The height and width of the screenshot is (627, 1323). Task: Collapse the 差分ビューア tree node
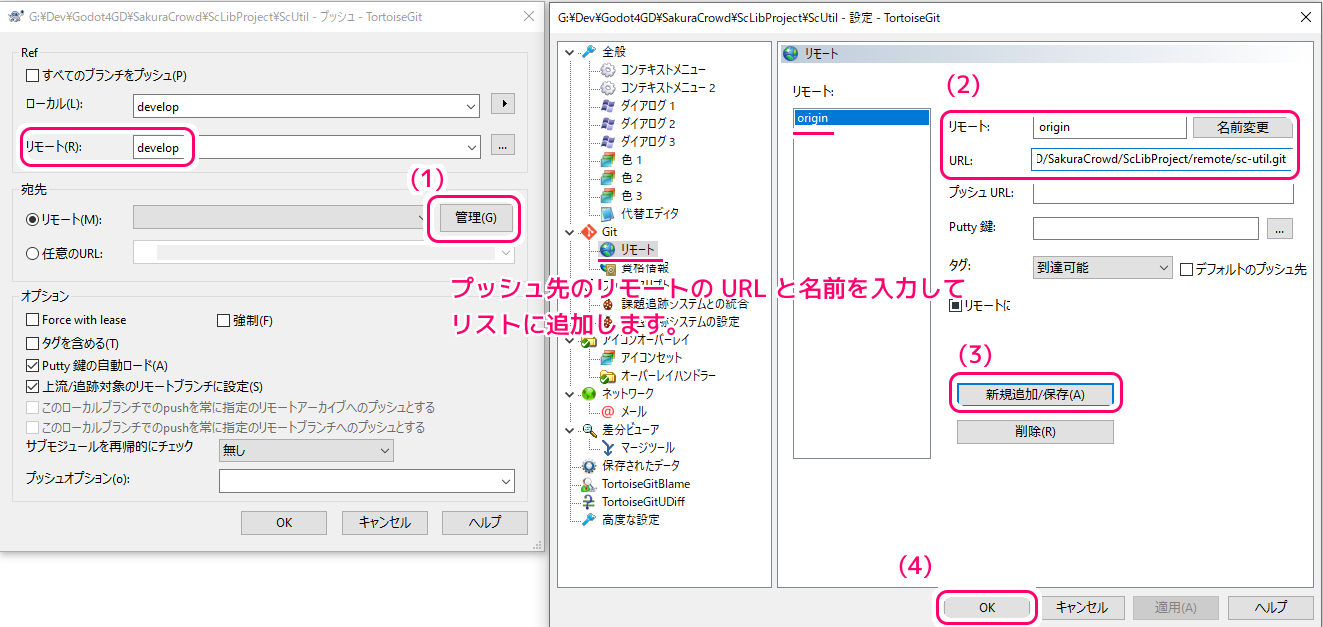coord(570,430)
